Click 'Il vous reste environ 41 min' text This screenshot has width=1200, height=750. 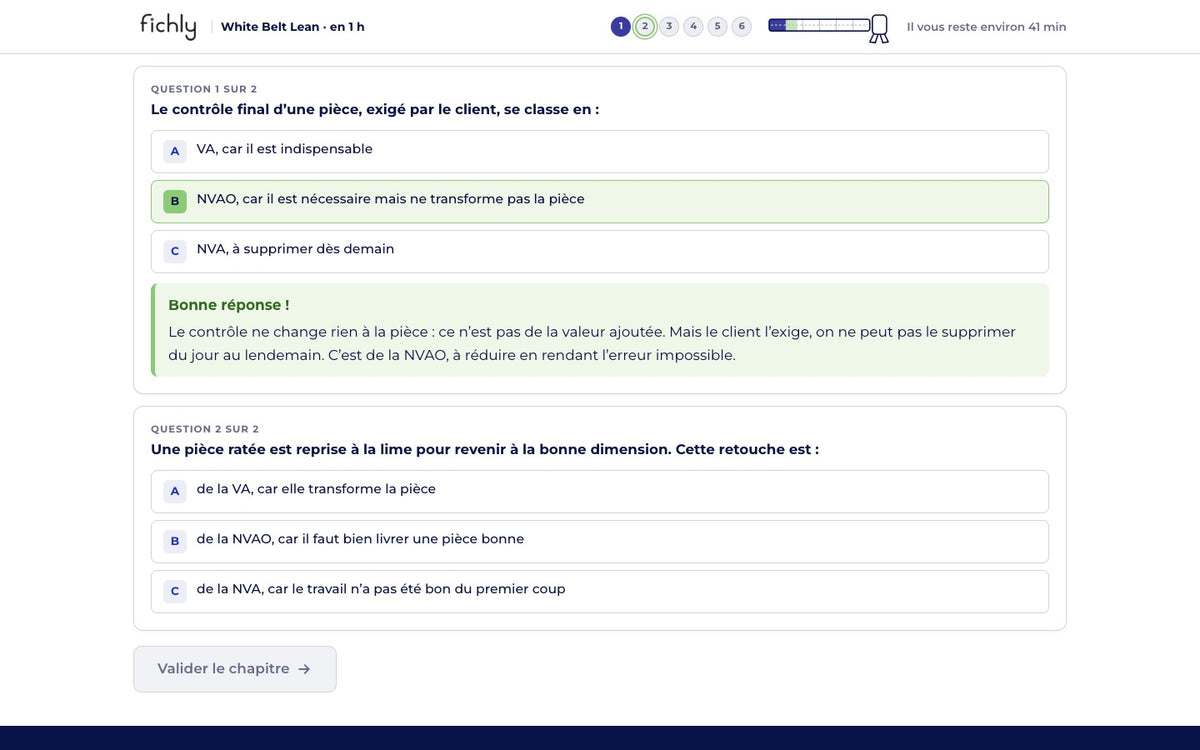[x=986, y=27]
